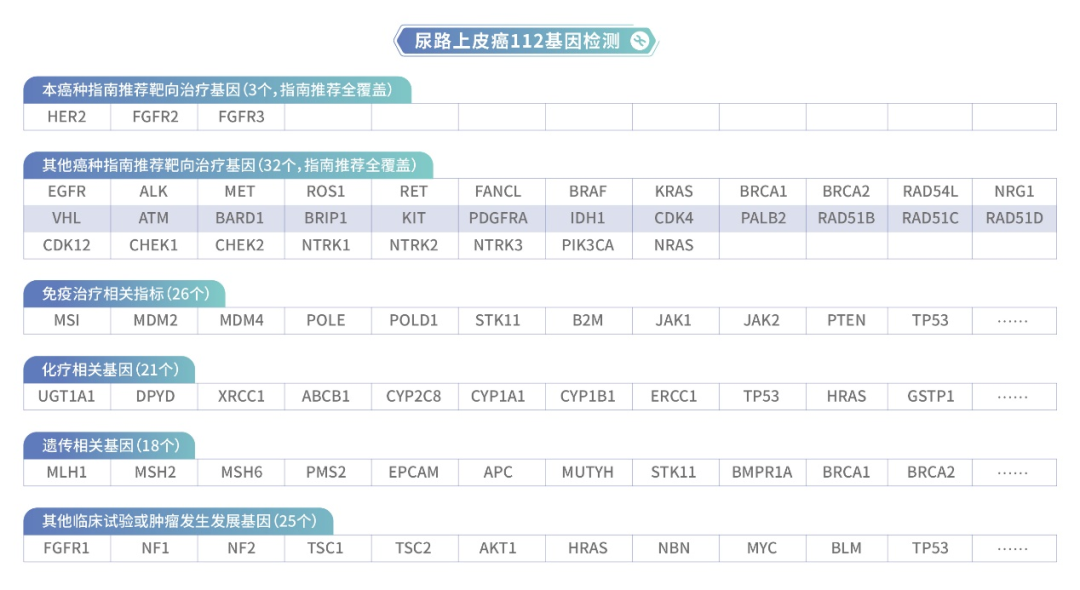1080x590 pixels.
Task: Select the MET cell
Action: pos(241,191)
